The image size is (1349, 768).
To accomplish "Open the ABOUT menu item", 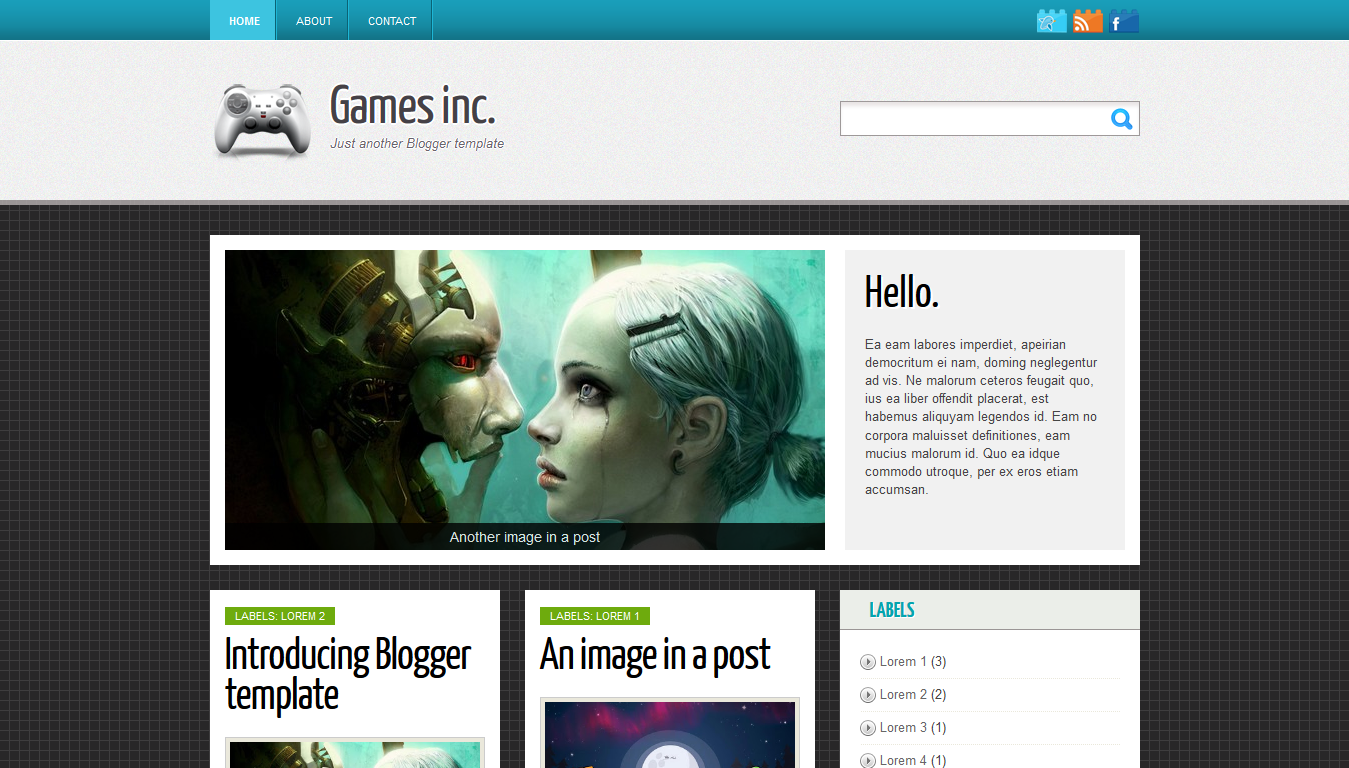I will 314,20.
